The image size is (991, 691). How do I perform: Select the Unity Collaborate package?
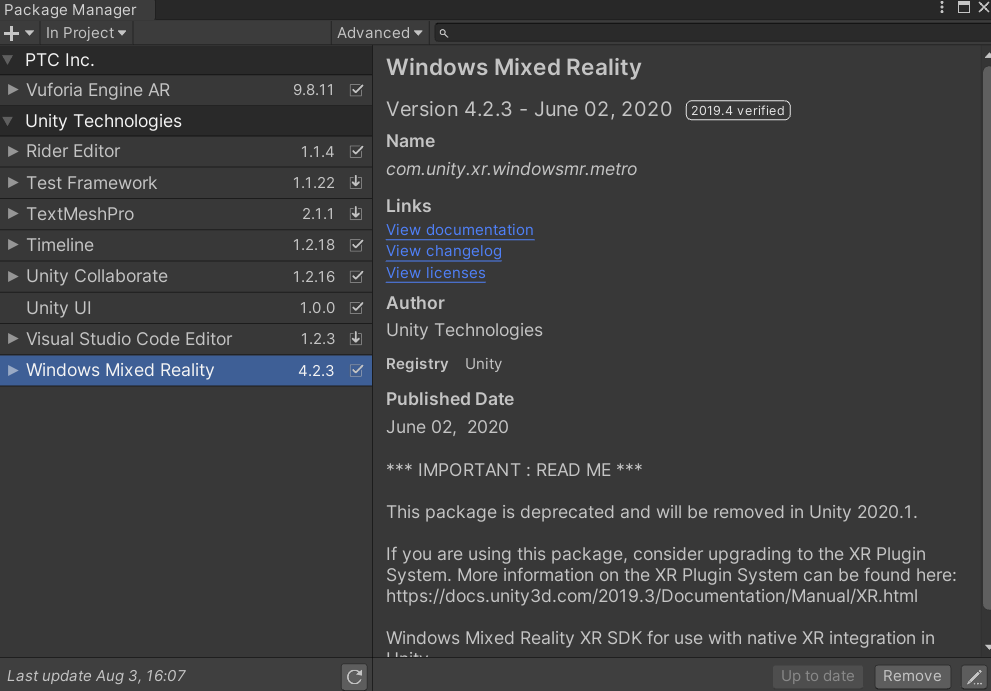[186, 276]
